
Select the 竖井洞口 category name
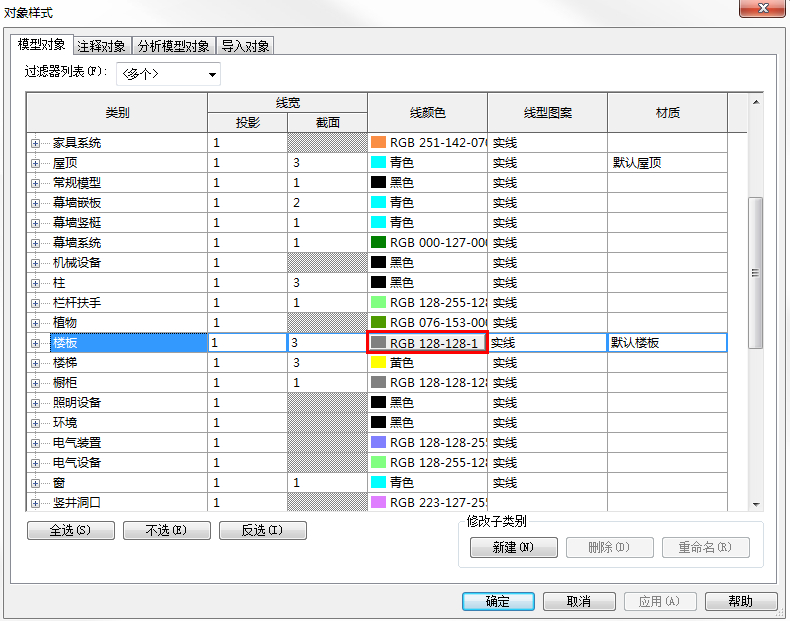[77, 503]
